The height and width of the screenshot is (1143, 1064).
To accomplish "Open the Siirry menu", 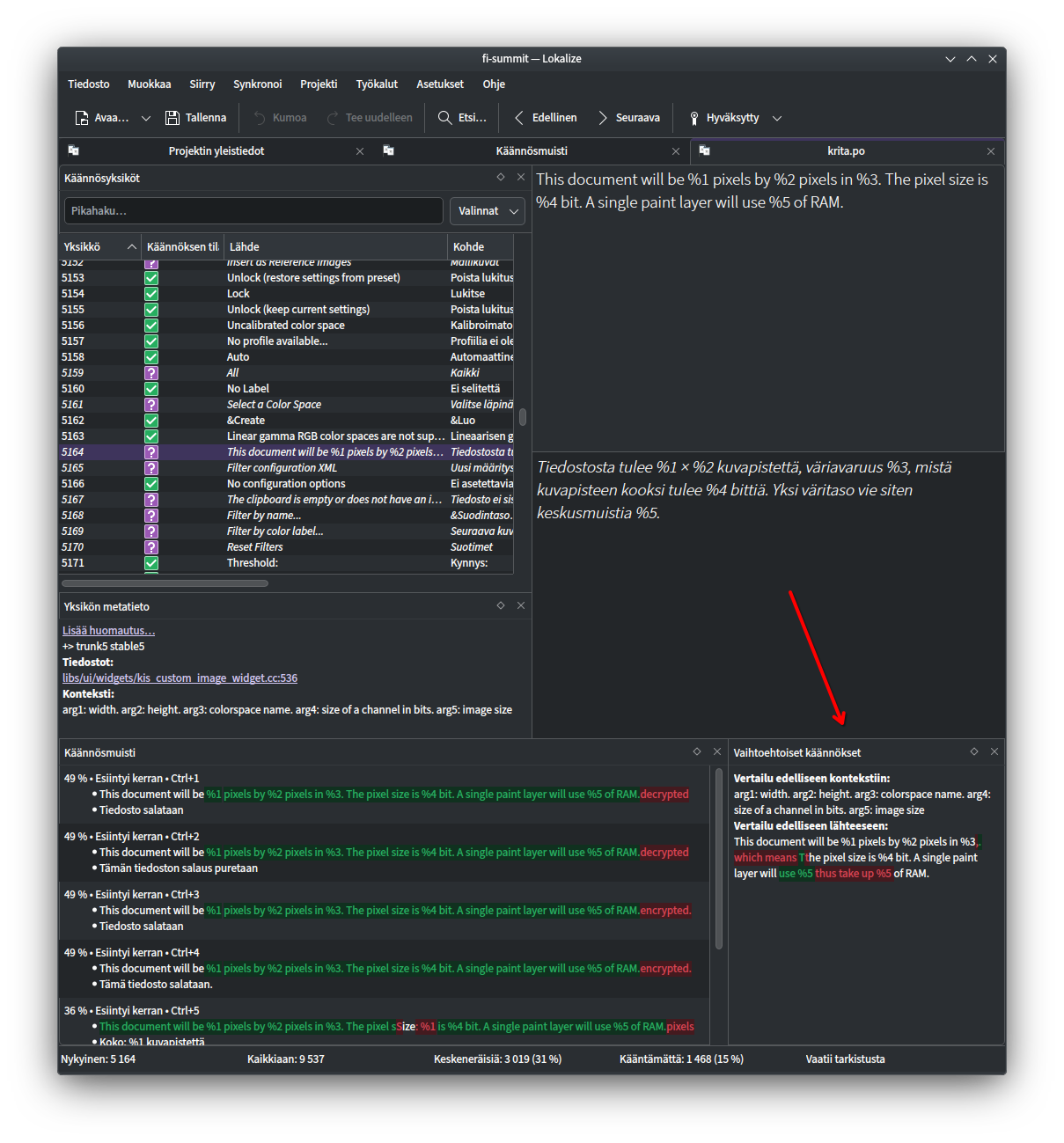I will pos(202,84).
